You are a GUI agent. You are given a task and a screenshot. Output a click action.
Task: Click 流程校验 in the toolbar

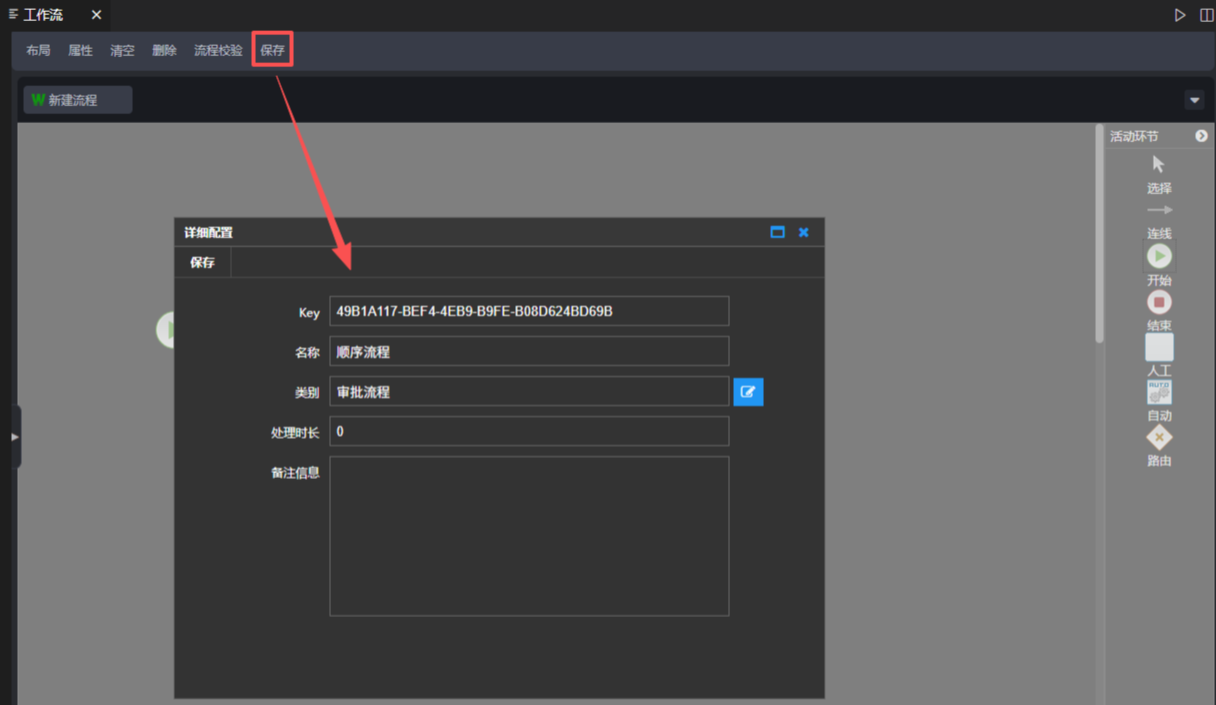point(218,50)
